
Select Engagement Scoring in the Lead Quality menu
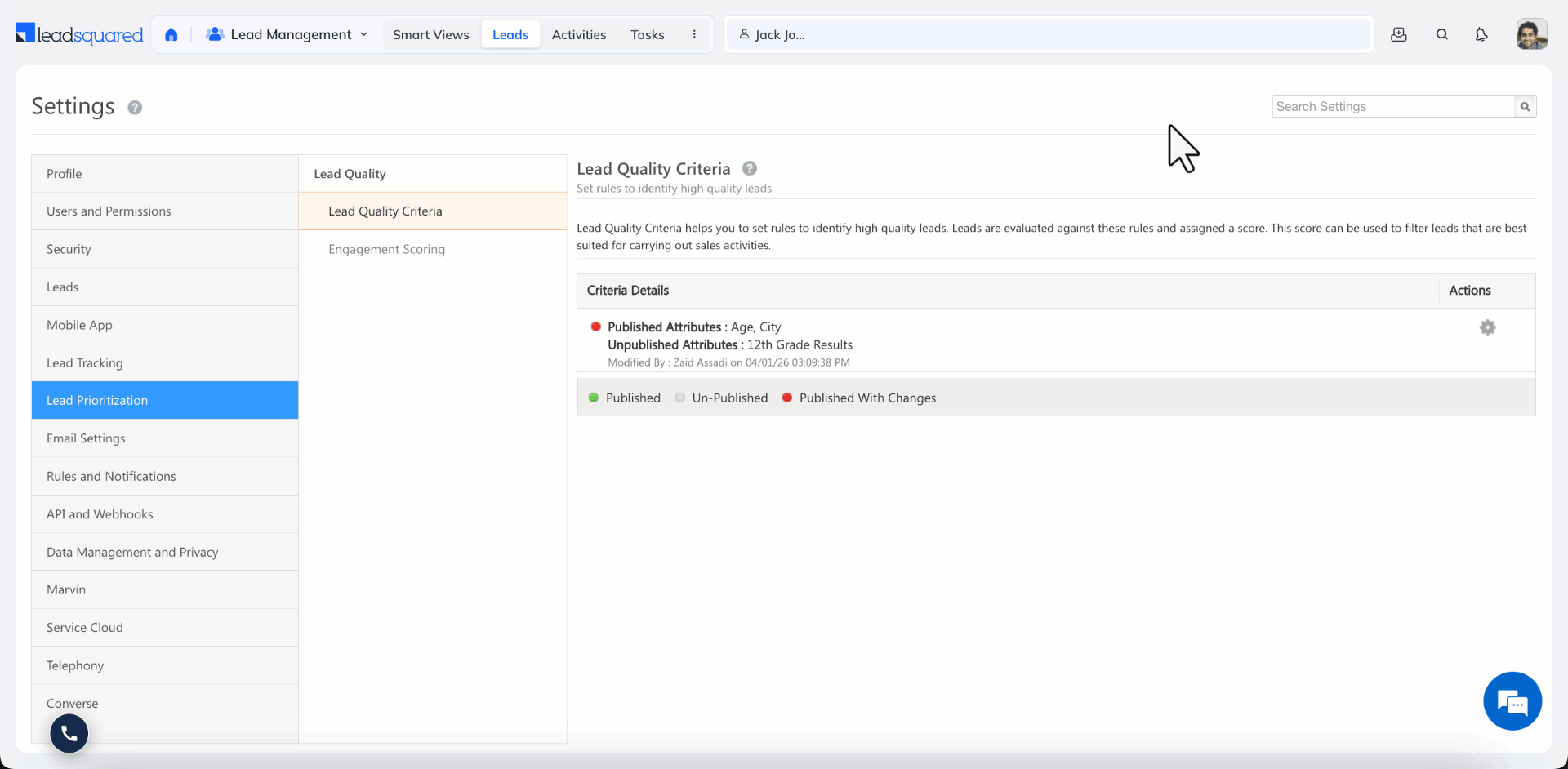point(387,249)
